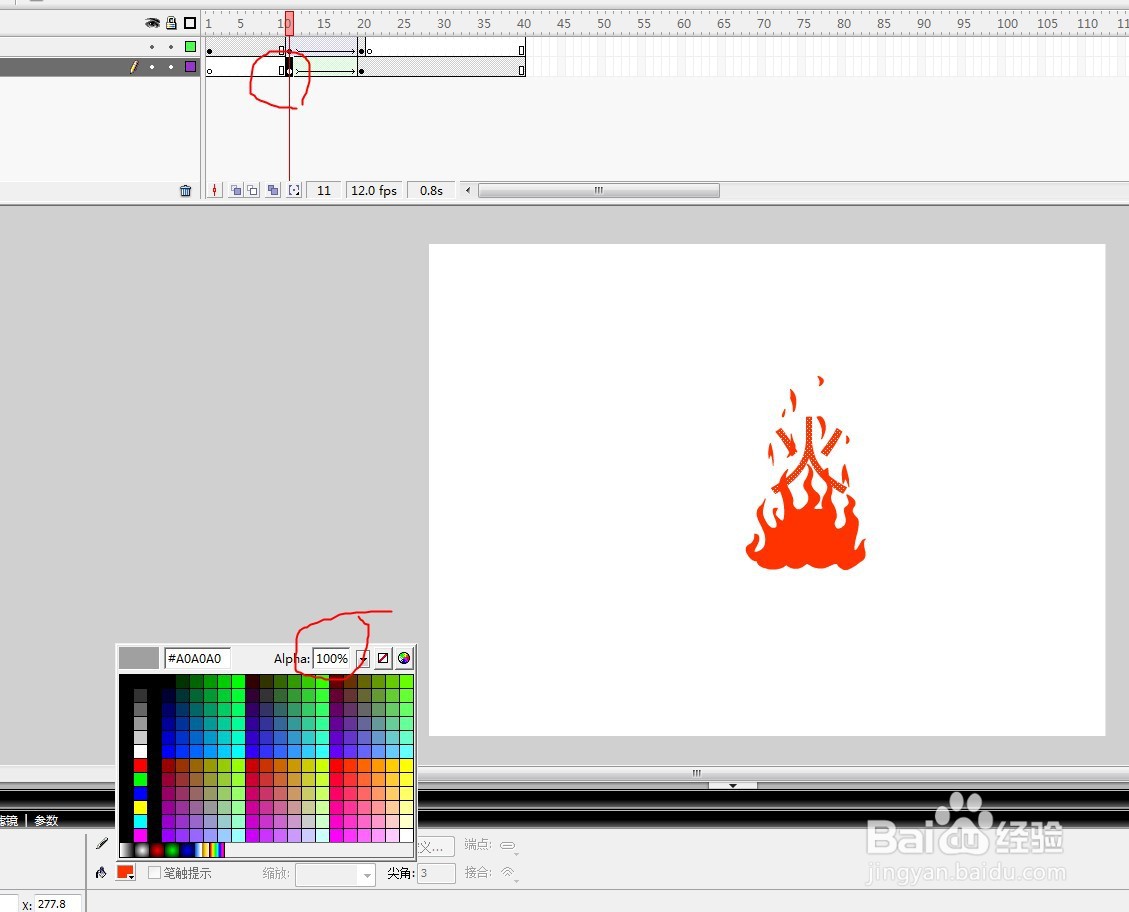
Task: Open the Alpha slider dropdown arrow
Action: 363,659
